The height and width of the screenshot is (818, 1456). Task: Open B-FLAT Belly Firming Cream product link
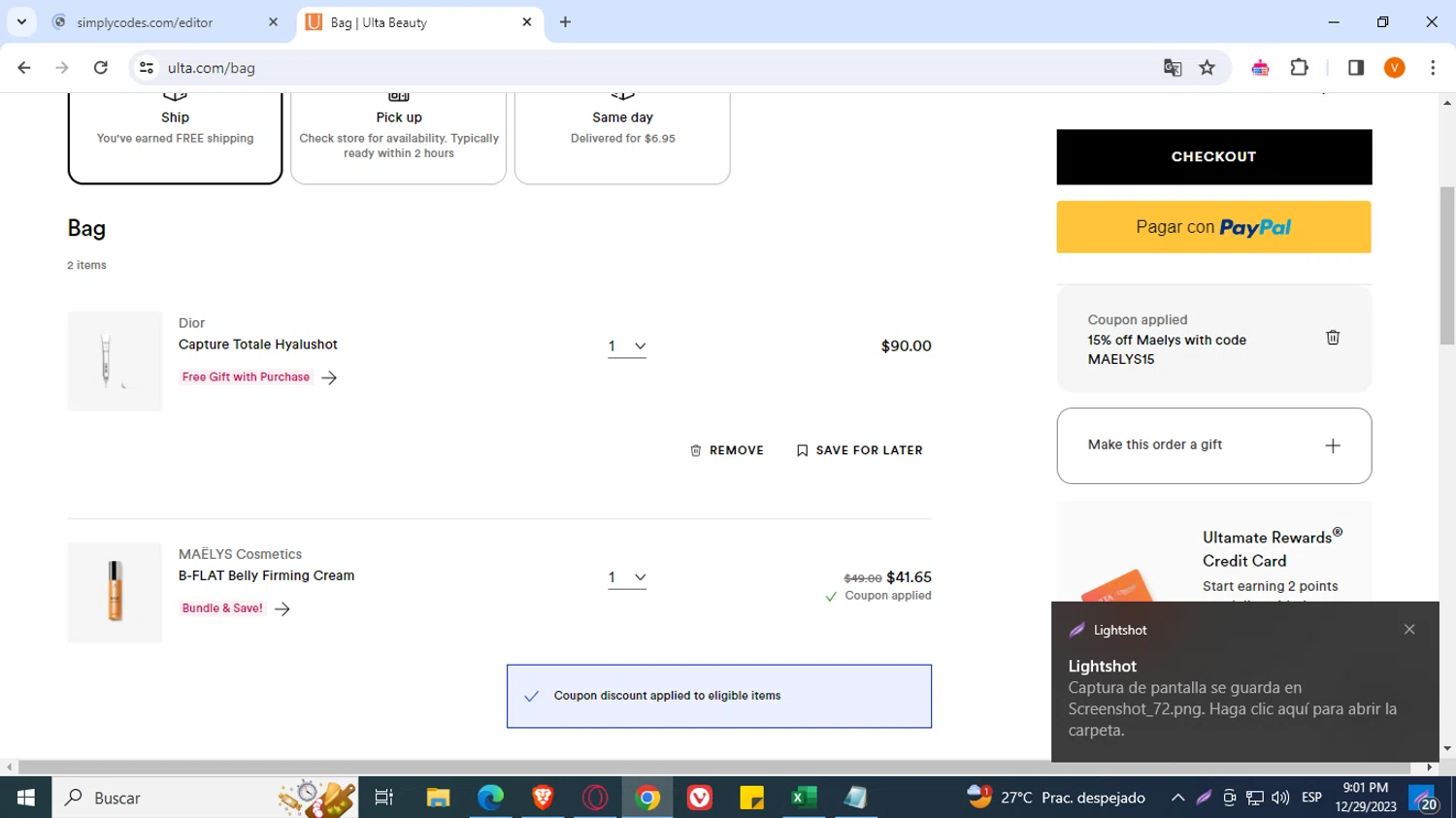point(267,575)
